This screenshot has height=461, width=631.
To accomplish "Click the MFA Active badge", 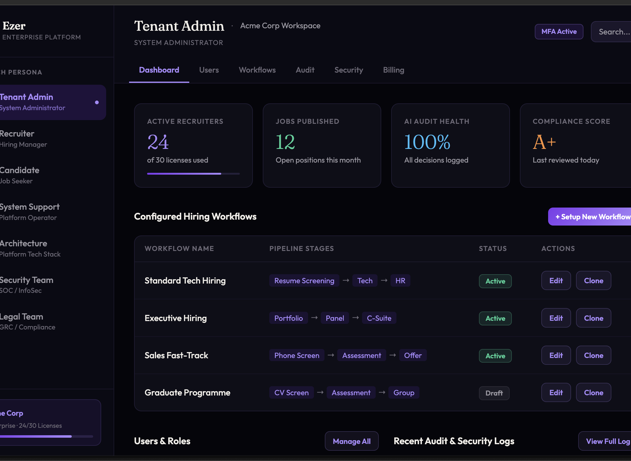I will click(x=559, y=32).
